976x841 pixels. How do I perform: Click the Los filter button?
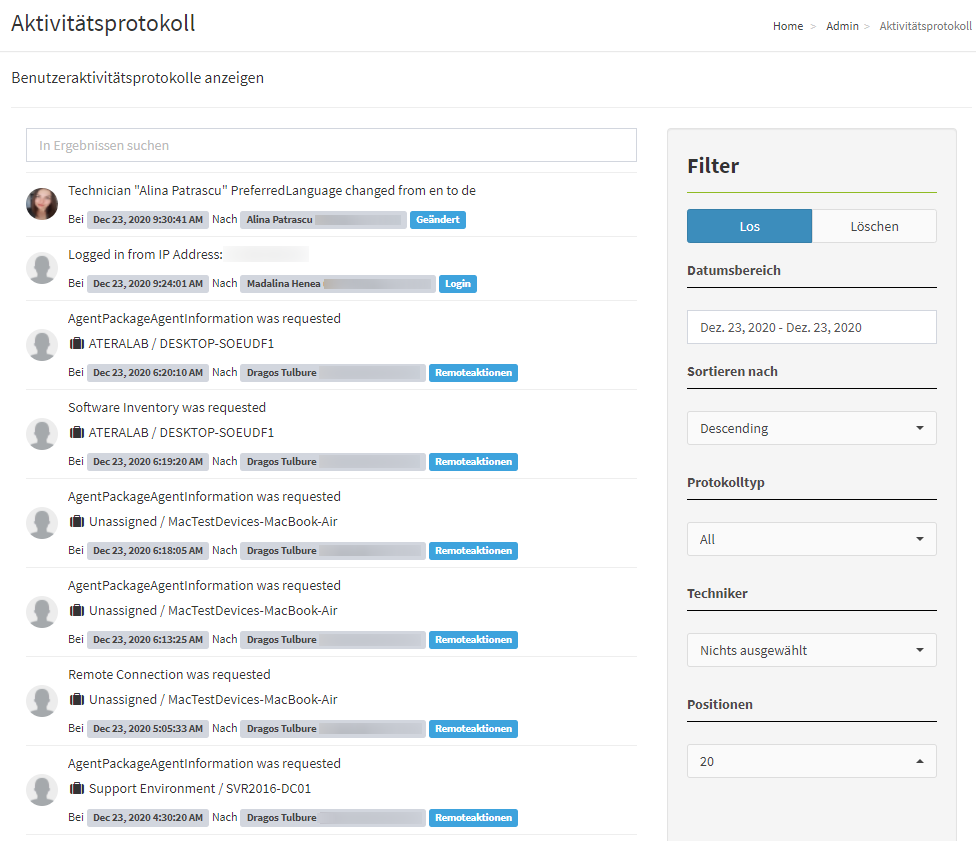(749, 227)
